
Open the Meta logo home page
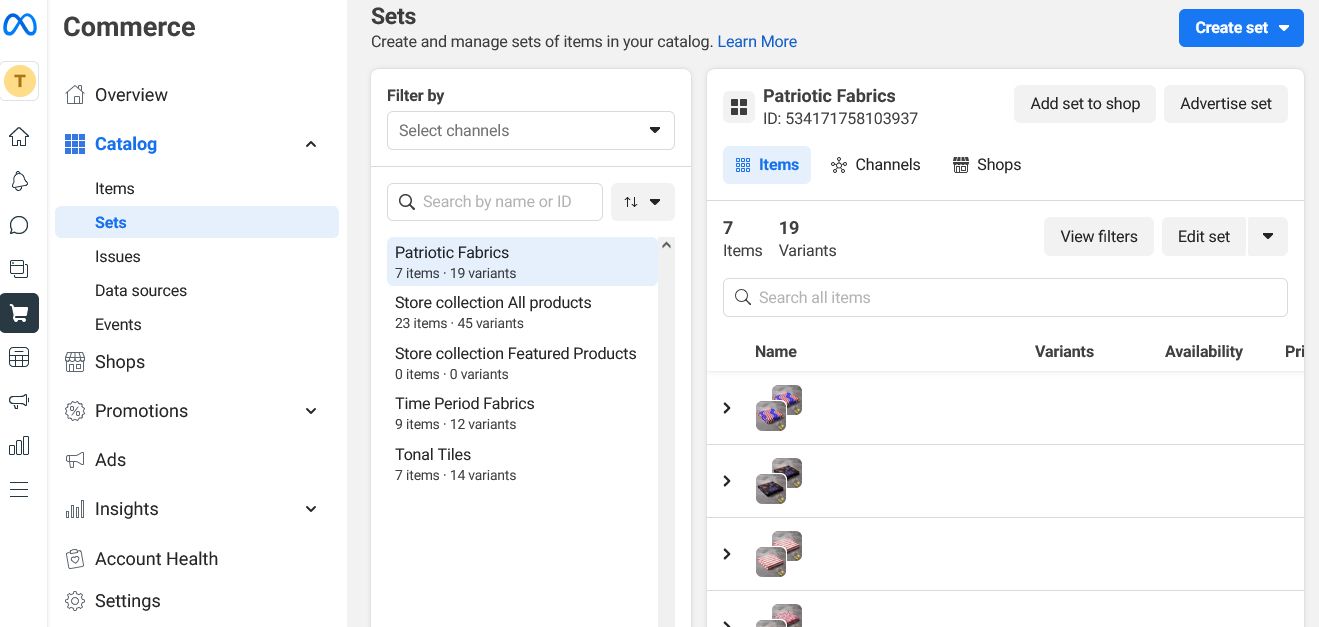19,25
